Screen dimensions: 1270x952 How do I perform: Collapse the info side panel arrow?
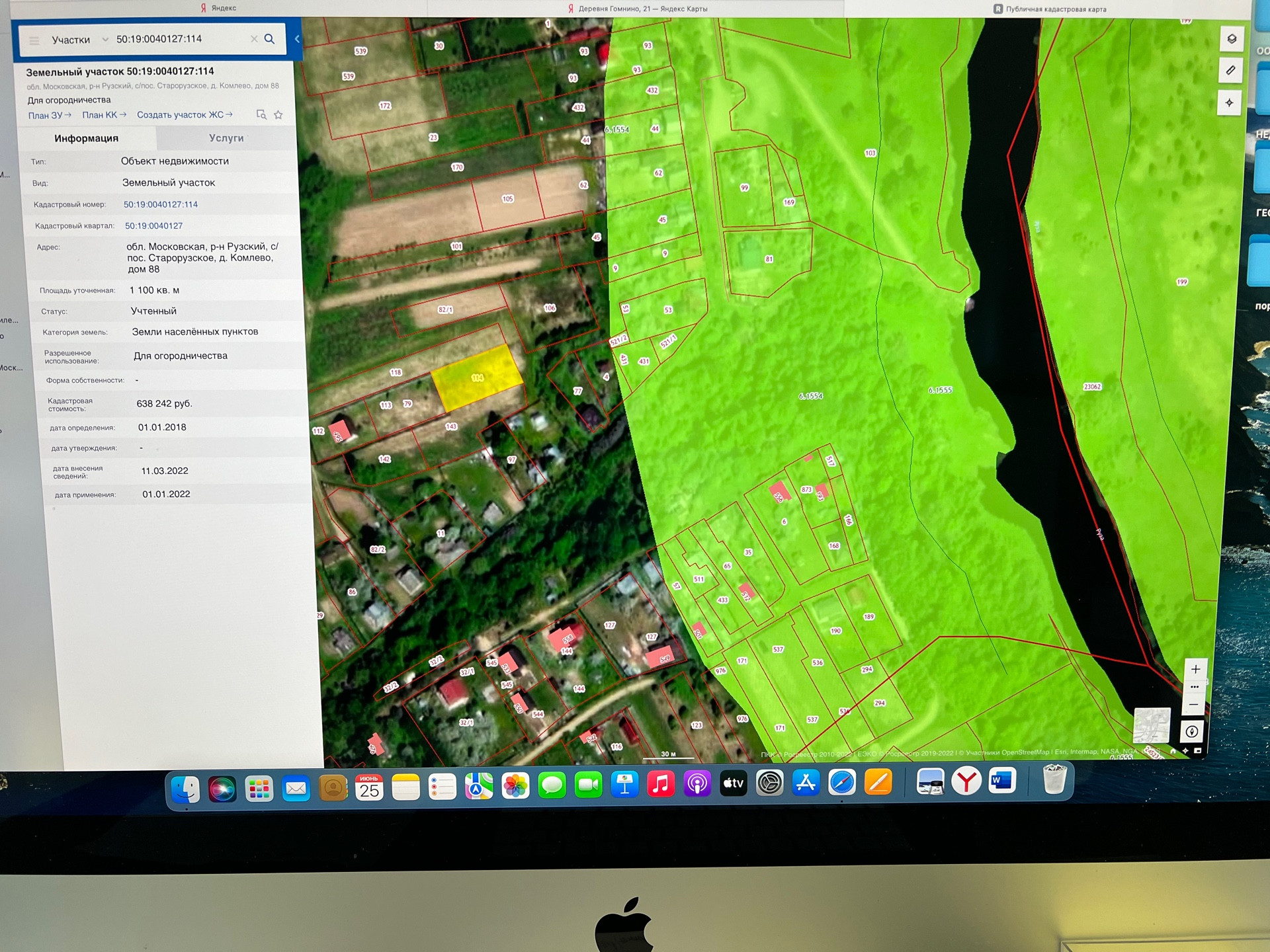(297, 39)
